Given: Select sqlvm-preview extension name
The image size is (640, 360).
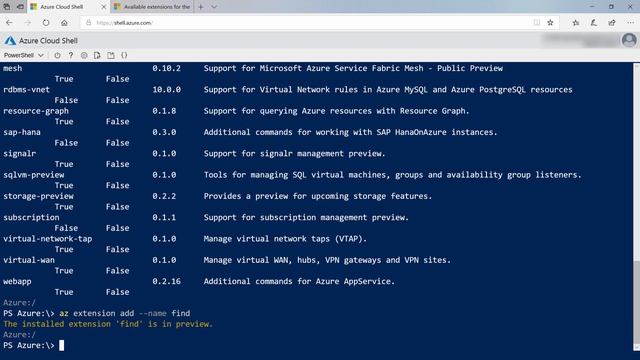Looking at the screenshot, I should [34, 175].
